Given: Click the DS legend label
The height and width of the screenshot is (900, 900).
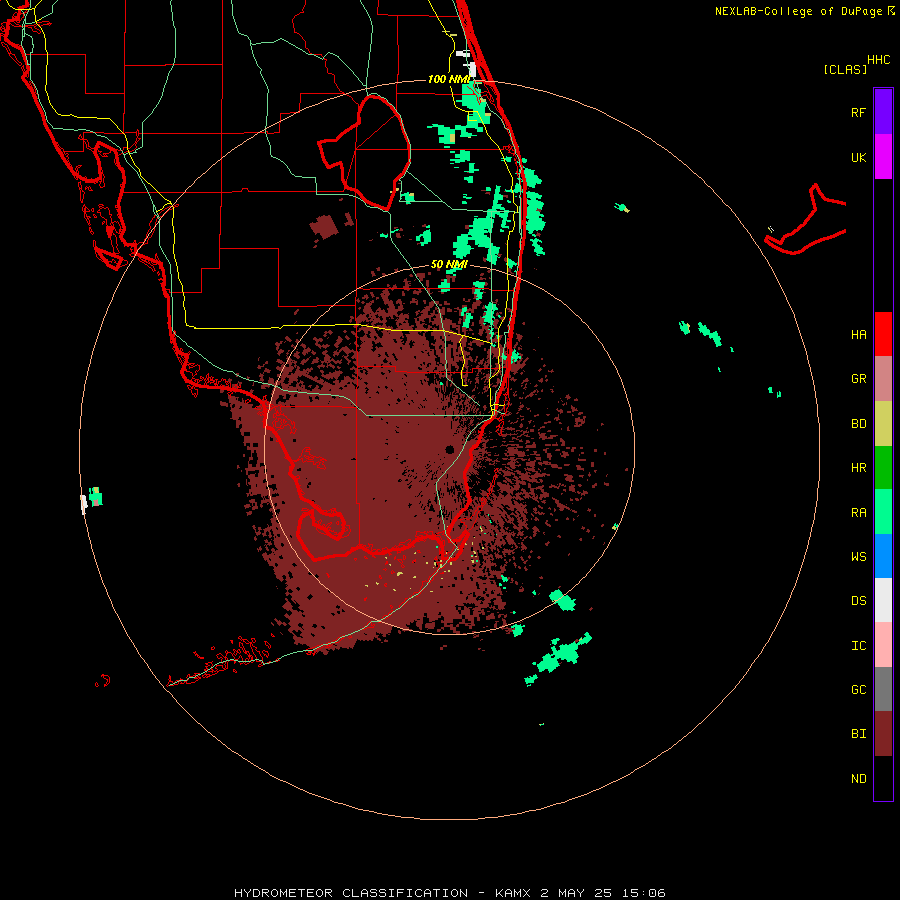Looking at the screenshot, I should pyautogui.click(x=858, y=601).
